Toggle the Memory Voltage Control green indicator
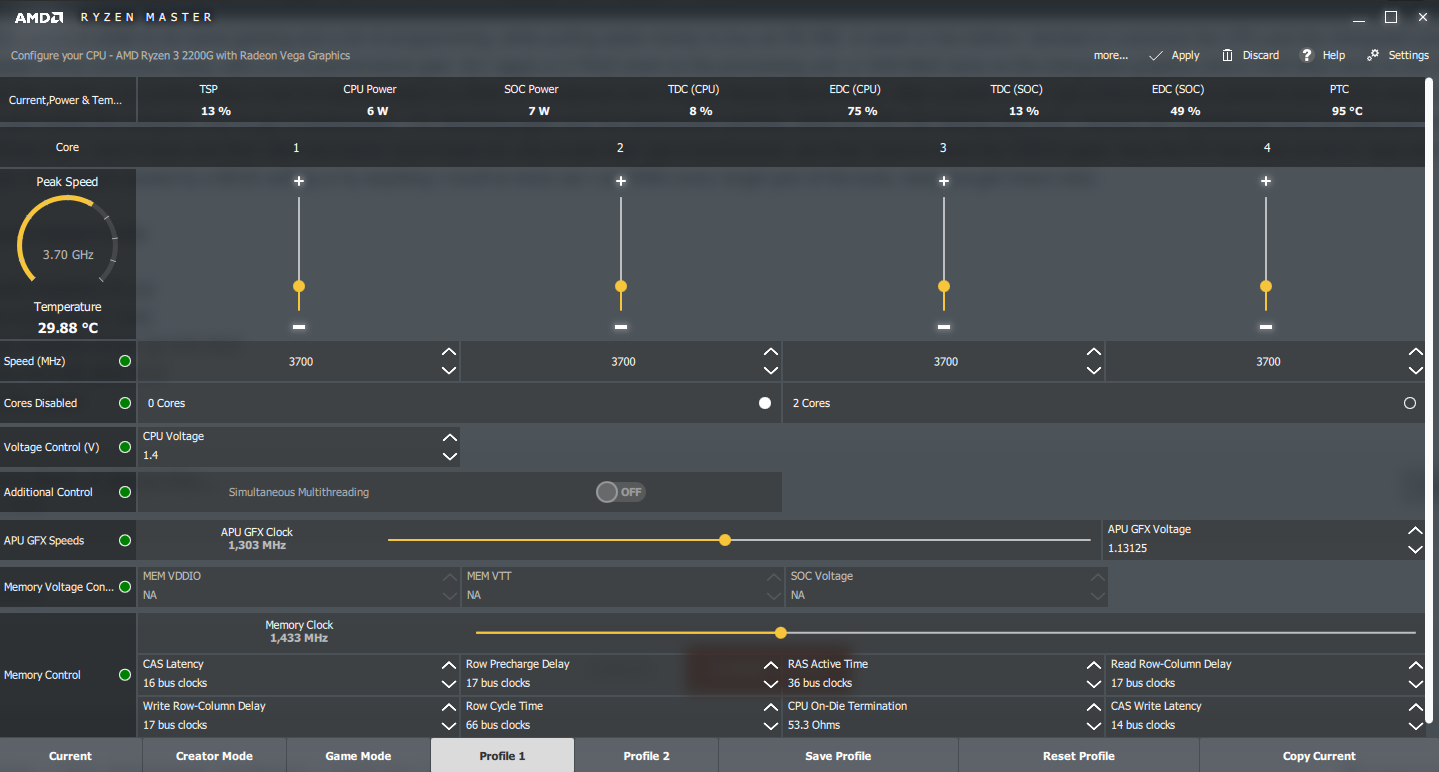Screen dimensions: 1439x772 [x=125, y=587]
